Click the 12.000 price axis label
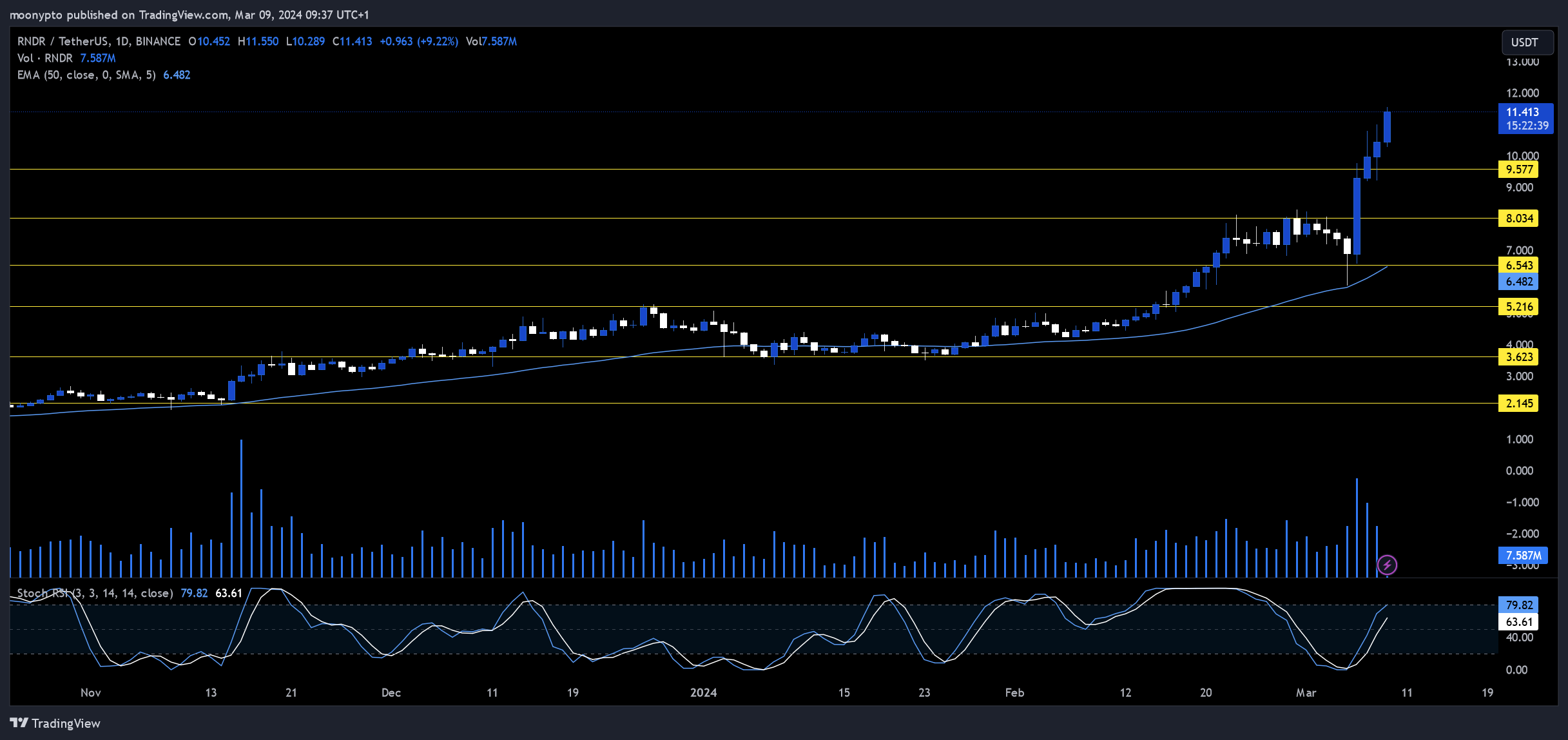 click(x=1522, y=93)
